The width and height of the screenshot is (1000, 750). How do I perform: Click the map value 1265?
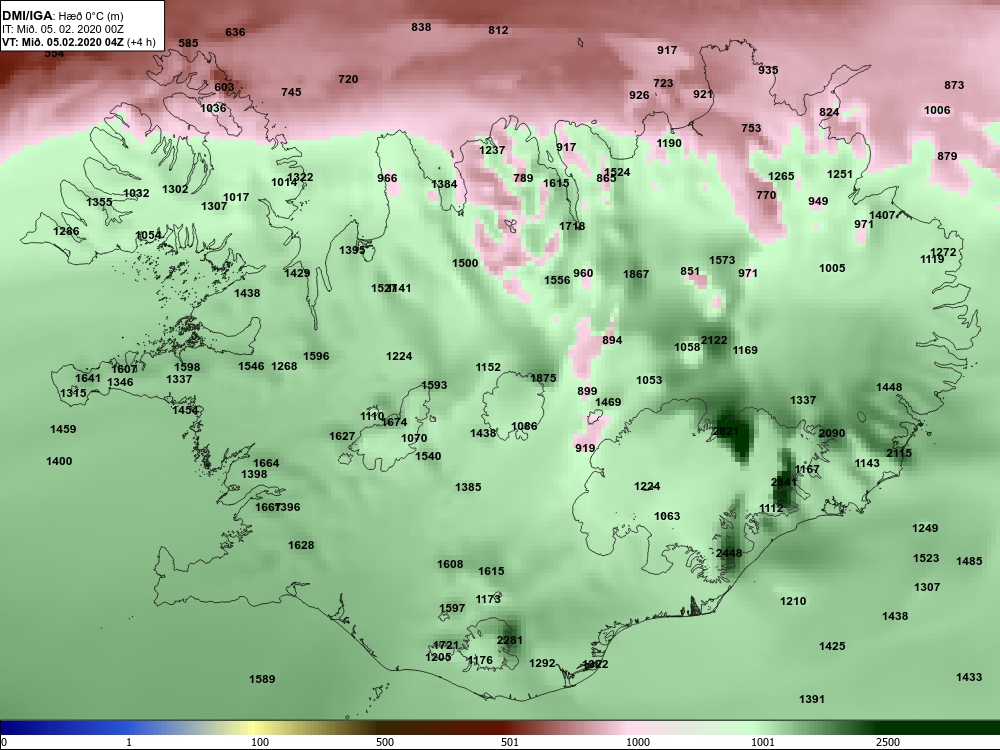pyautogui.click(x=781, y=176)
